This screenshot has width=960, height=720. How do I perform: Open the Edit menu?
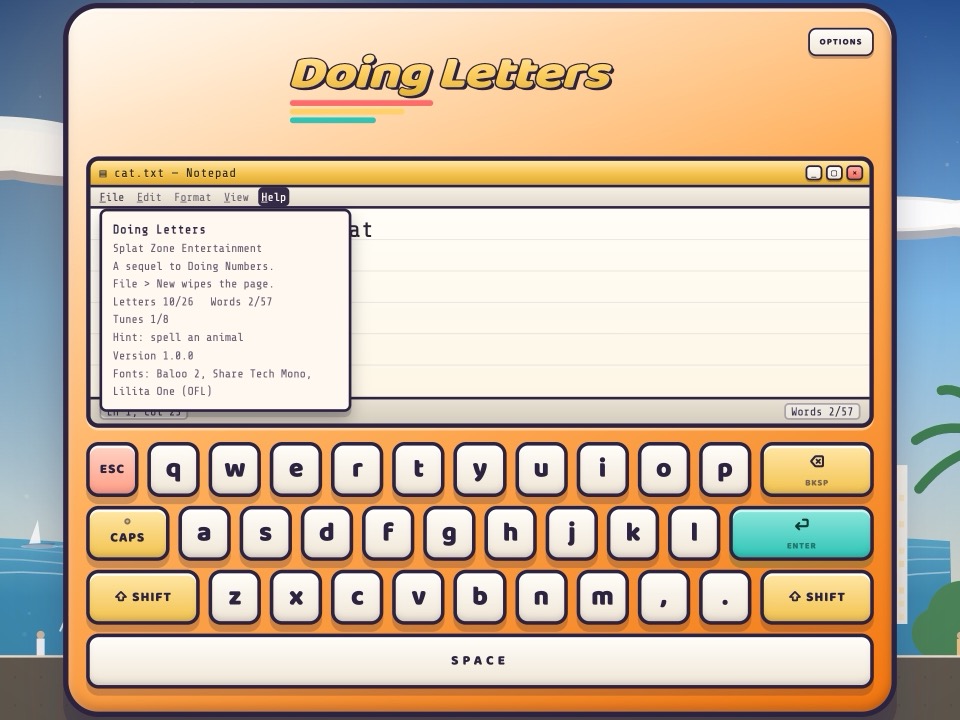pos(149,197)
